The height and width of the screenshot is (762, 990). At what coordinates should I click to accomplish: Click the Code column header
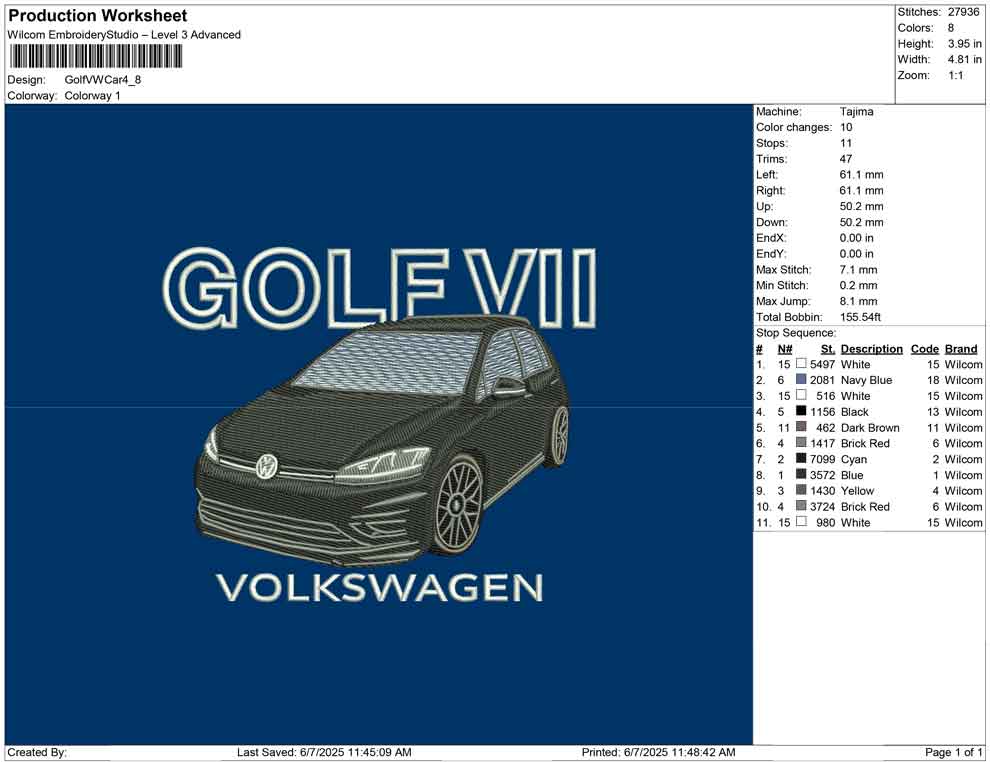(x=924, y=349)
